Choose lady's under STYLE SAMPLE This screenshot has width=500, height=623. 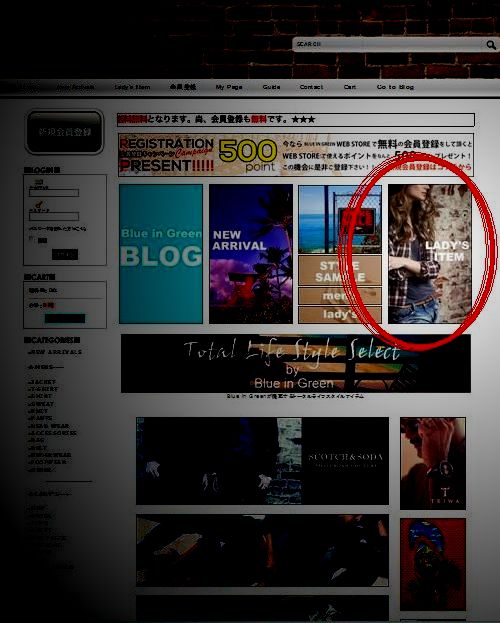[340, 314]
